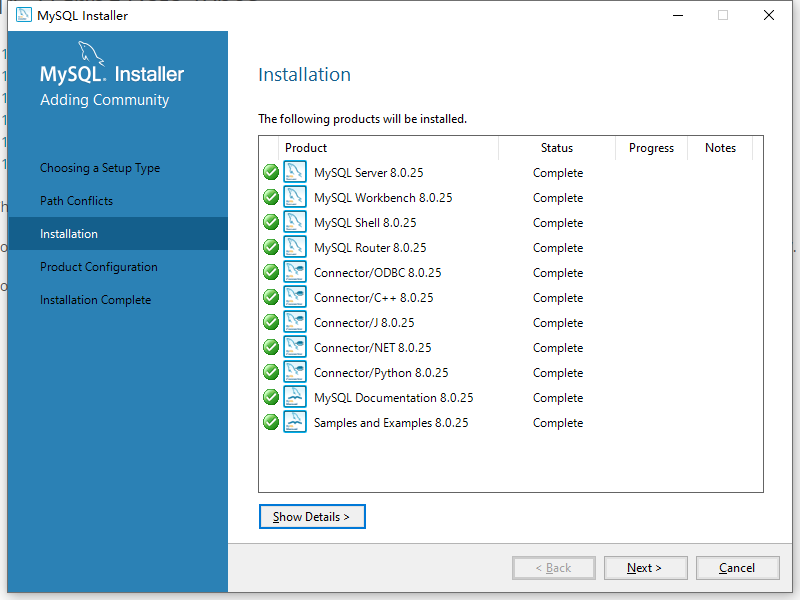Image resolution: width=800 pixels, height=600 pixels.
Task: Select the MySQL Documentation 8.0.25 row text
Action: coord(394,398)
